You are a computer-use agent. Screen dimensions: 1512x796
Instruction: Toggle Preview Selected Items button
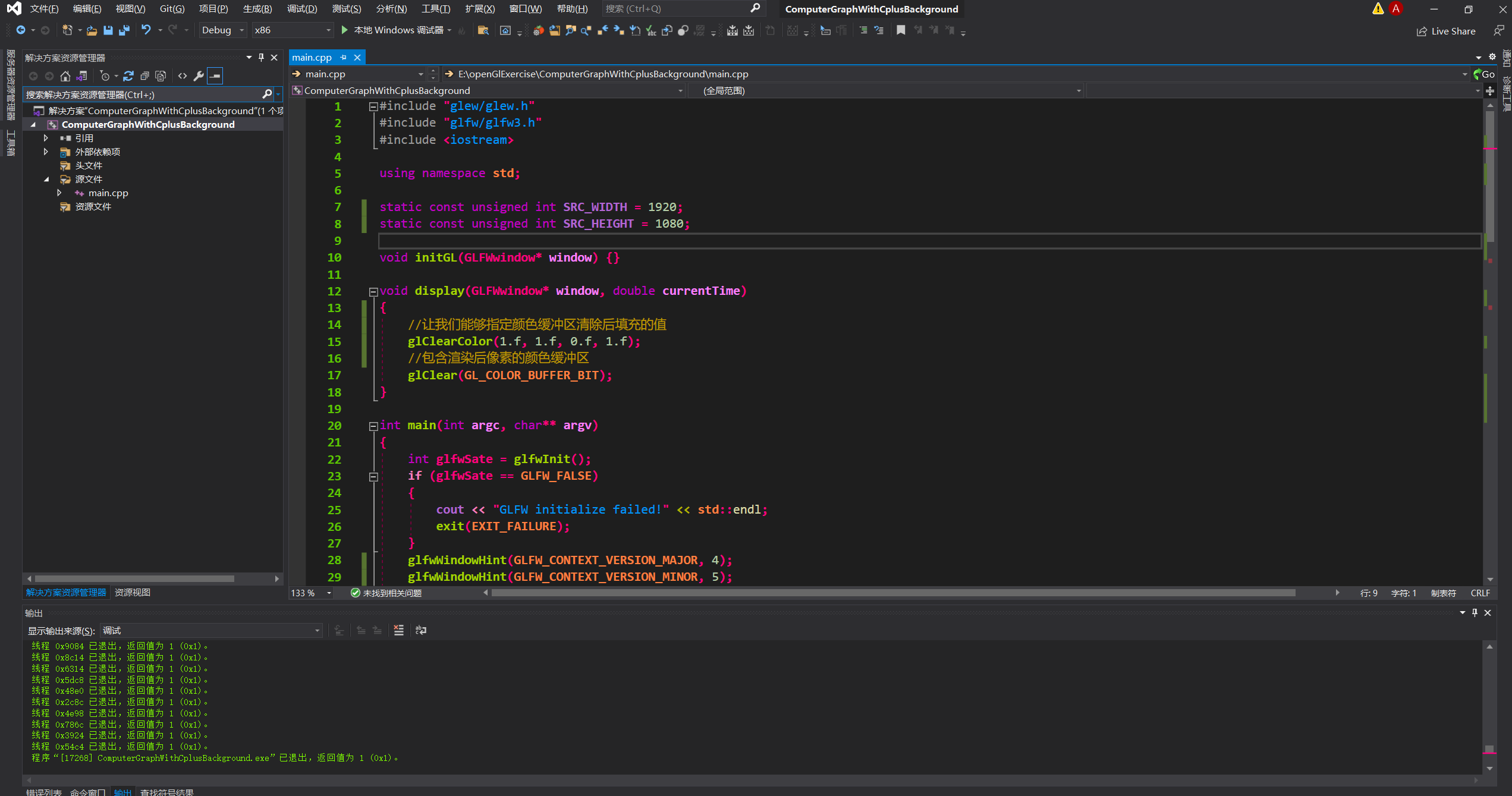click(215, 76)
